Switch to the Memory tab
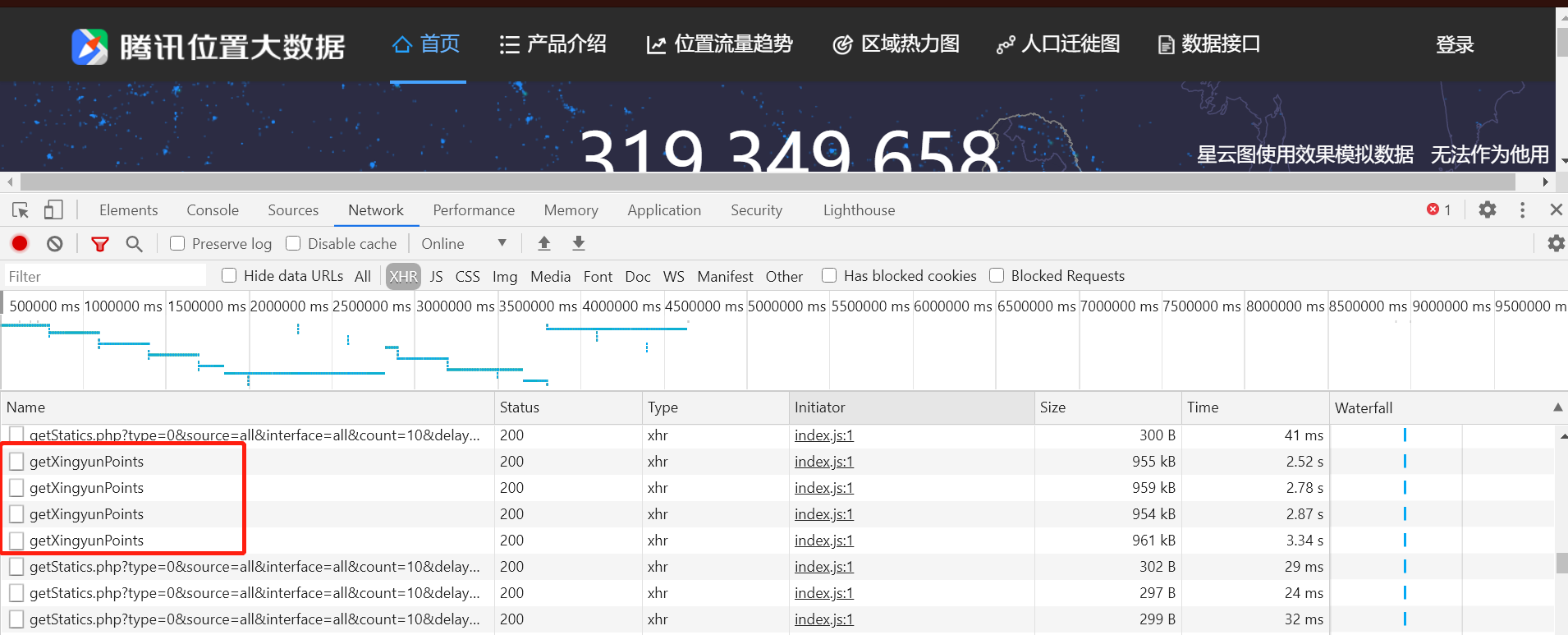1568x635 pixels. (x=571, y=210)
